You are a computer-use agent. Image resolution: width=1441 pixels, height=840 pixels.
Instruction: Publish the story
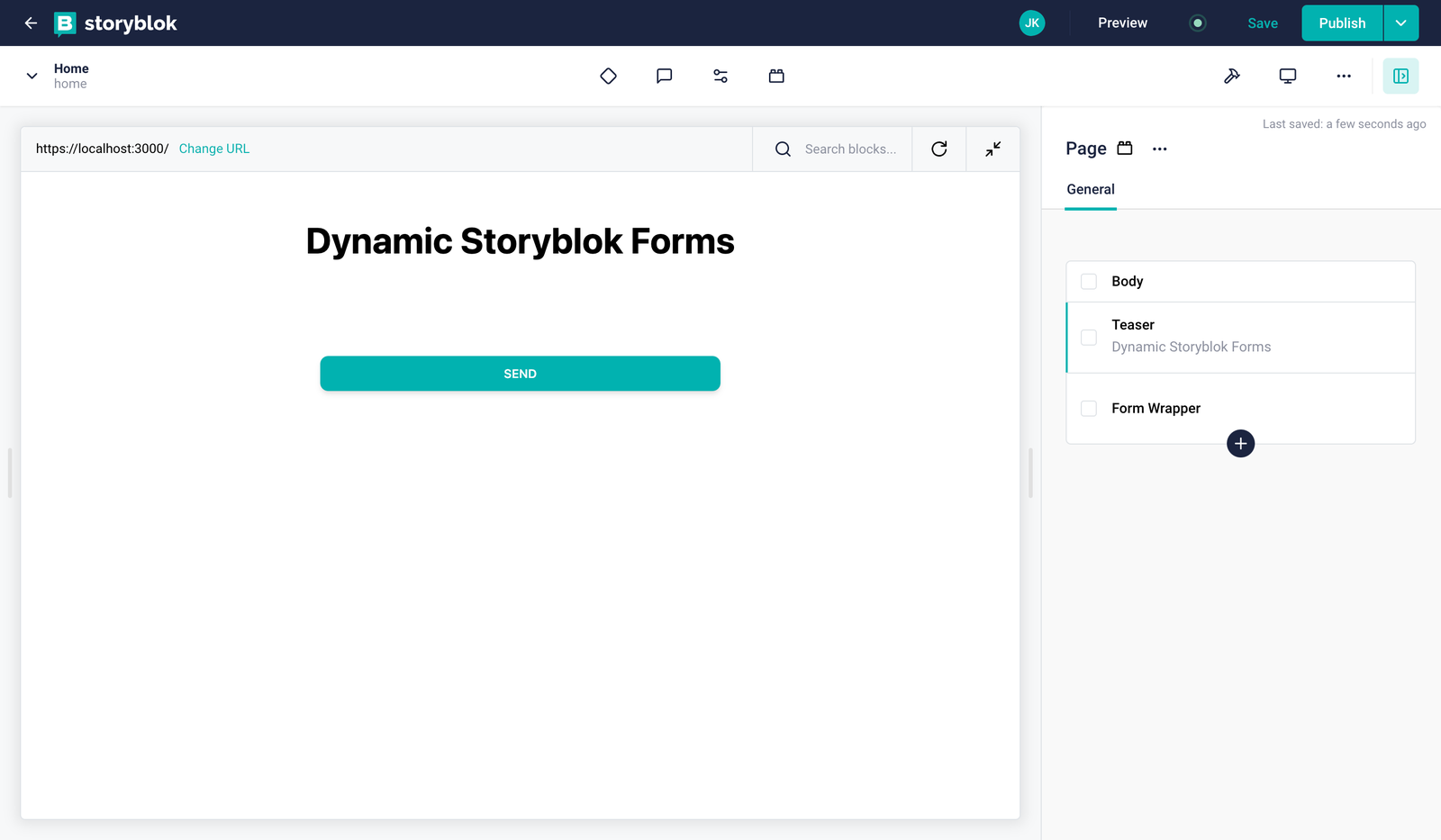1342,23
